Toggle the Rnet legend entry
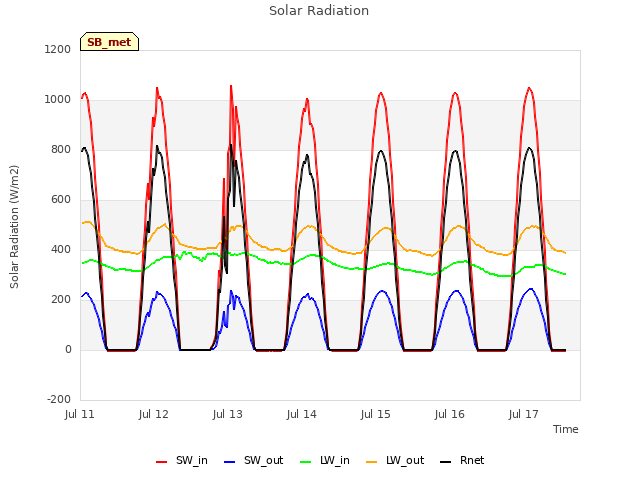The width and height of the screenshot is (640, 480). coord(462,460)
